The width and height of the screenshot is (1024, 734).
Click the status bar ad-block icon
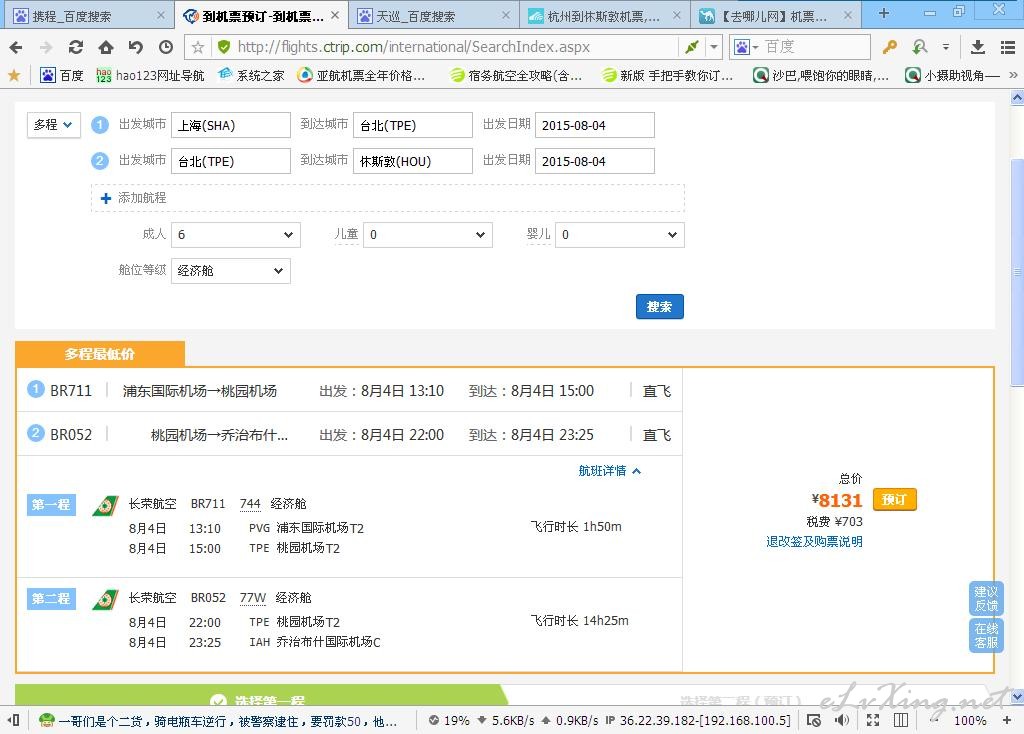814,720
